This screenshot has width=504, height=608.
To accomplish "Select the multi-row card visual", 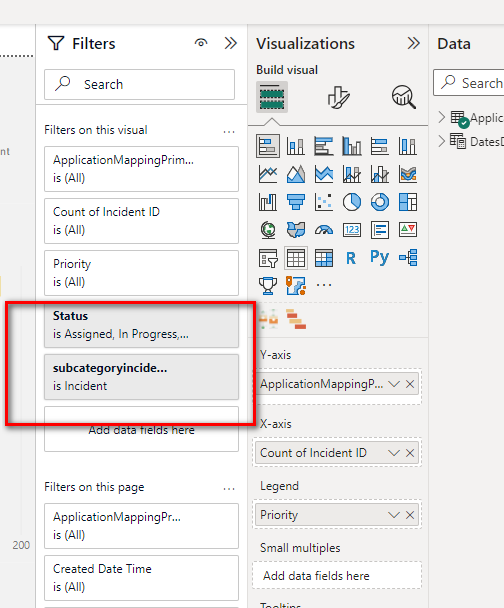I will coord(380,230).
